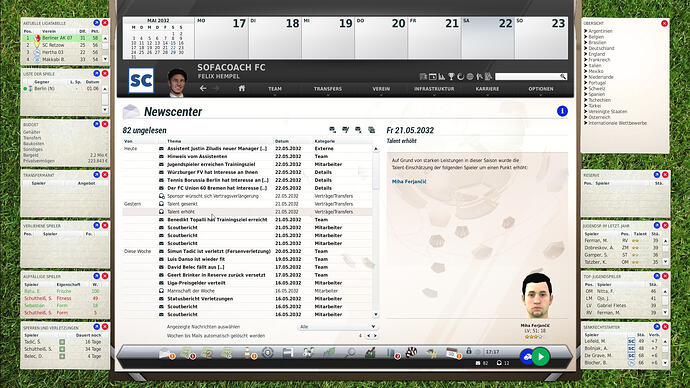The height and width of the screenshot is (388, 690).
Task: Open the TEAM menu
Action: (275, 89)
